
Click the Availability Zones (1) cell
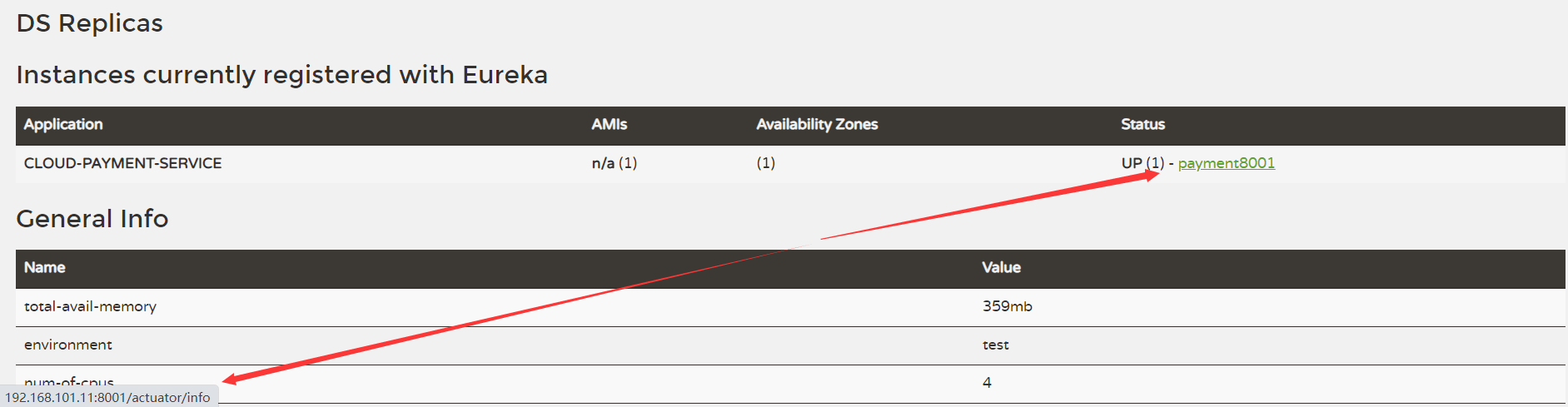click(765, 163)
